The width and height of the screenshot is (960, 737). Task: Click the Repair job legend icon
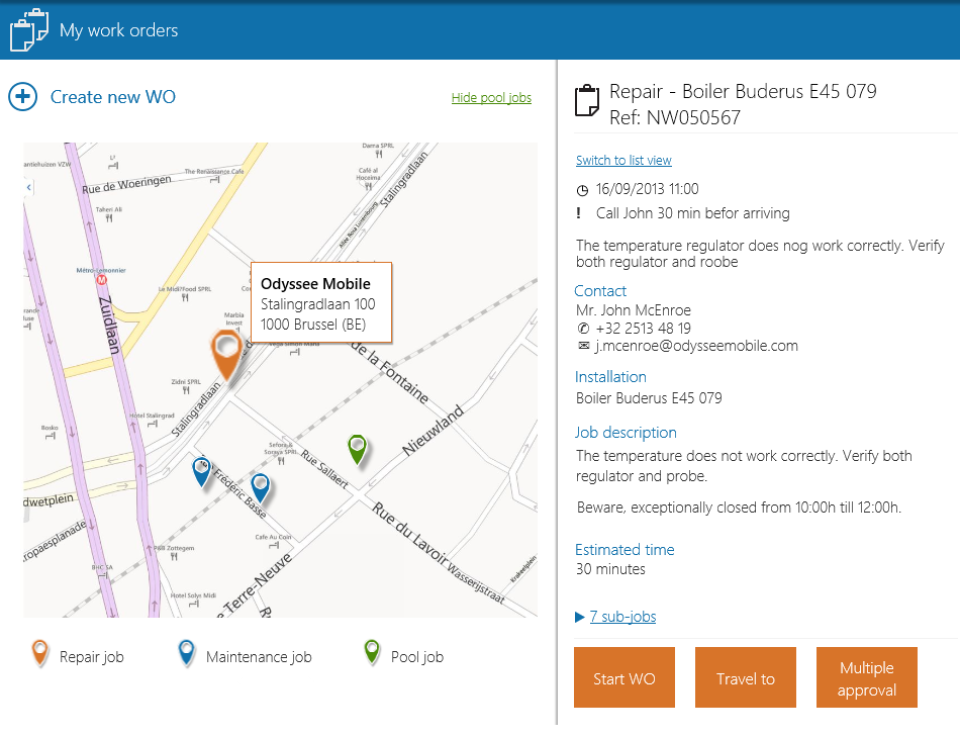[x=40, y=654]
